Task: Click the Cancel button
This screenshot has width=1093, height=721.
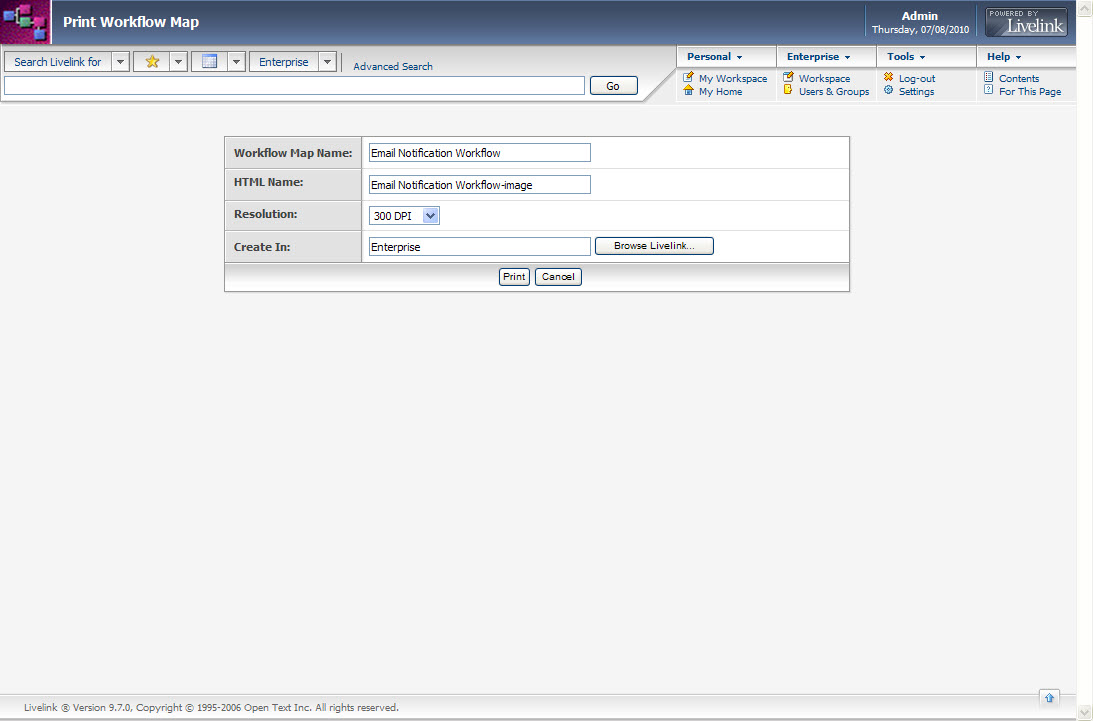Action: 558,277
